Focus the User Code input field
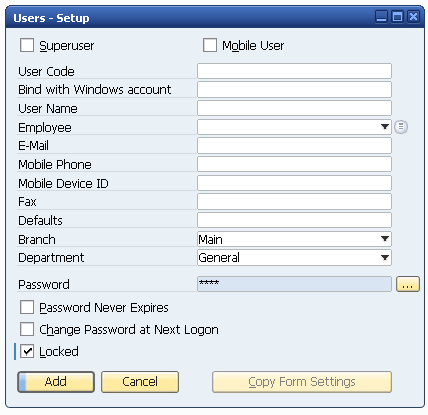The image size is (428, 415). 294,71
